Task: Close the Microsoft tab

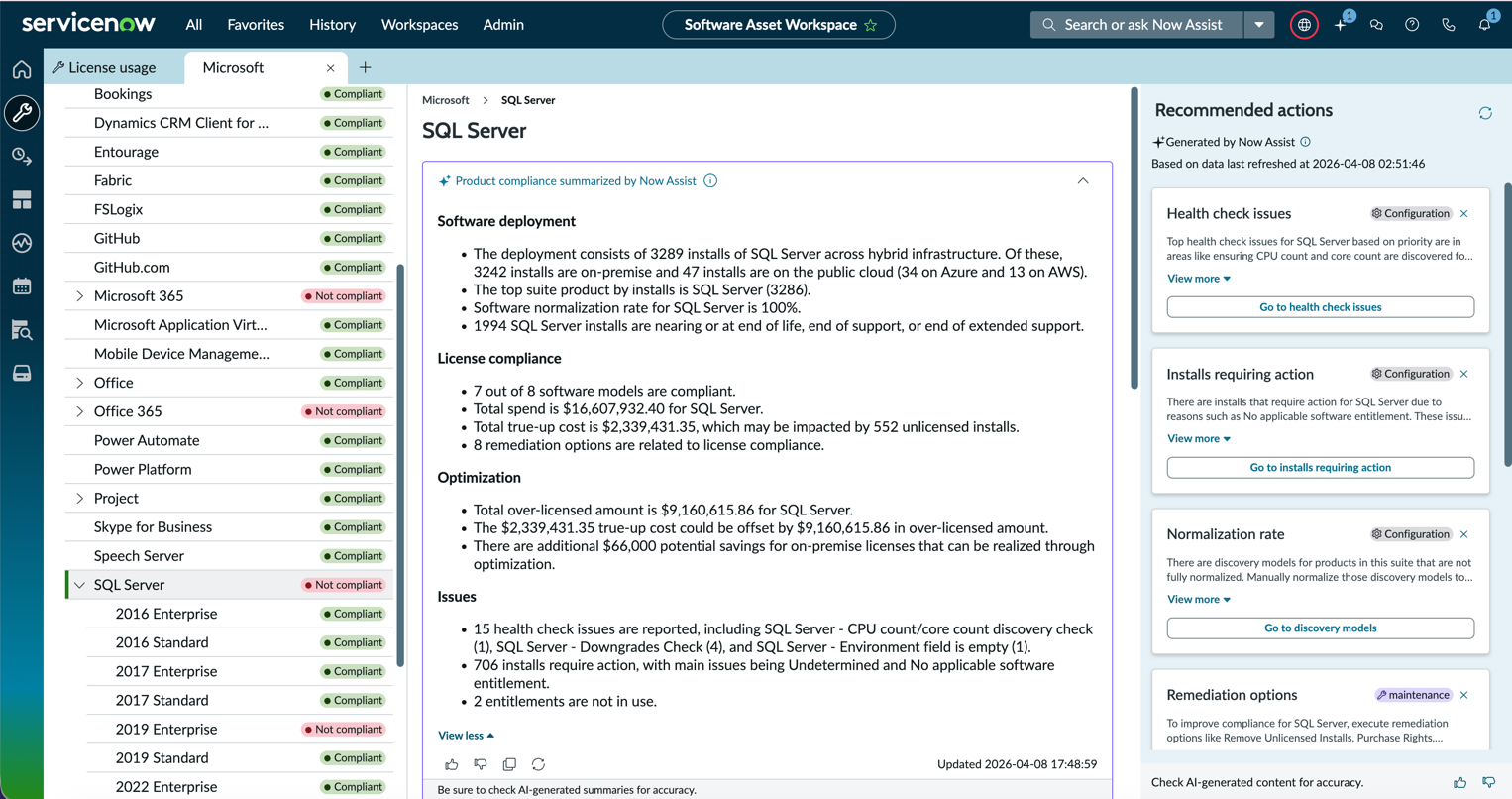Action: 330,68
